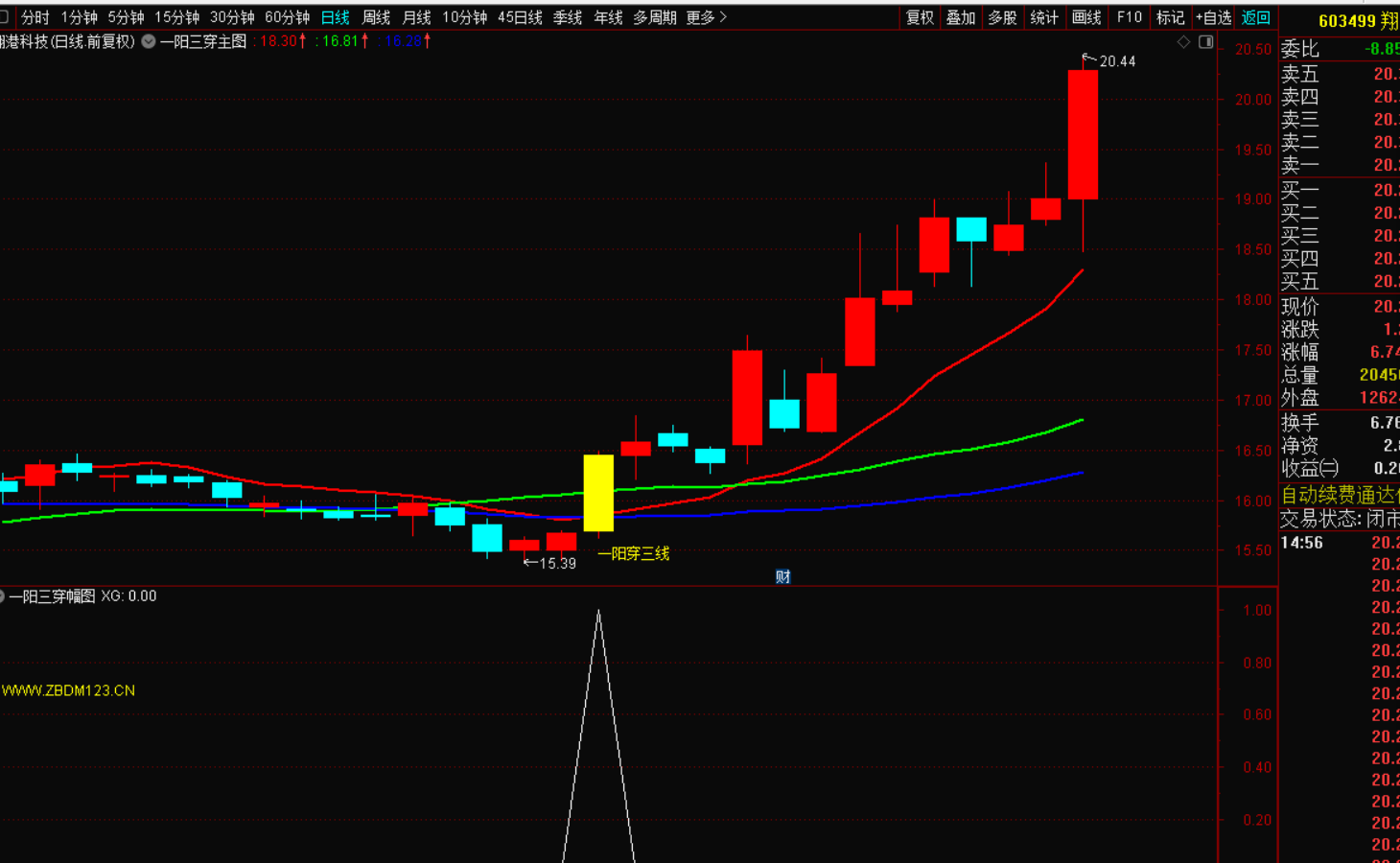Open the sub-chart indicator menu icon

coord(3,596)
